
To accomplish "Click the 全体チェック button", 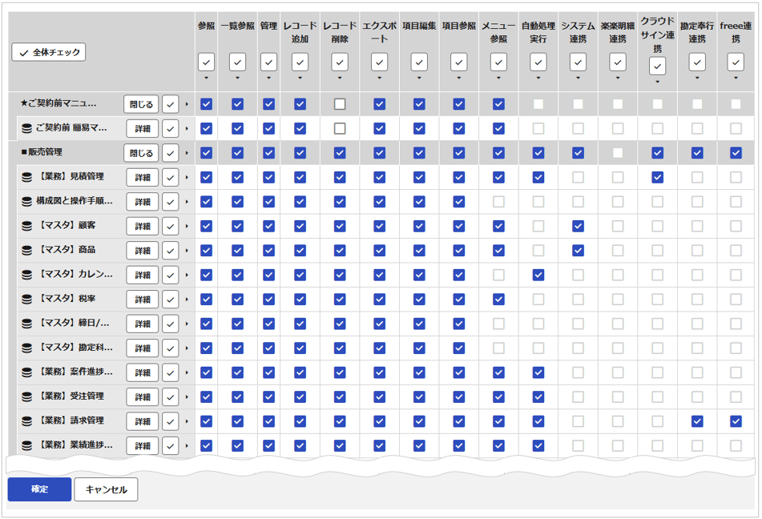I will click(49, 52).
